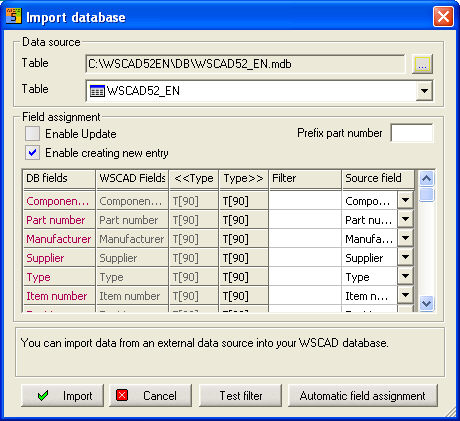Open source field dropdown for Manufacturer row

(x=405, y=238)
